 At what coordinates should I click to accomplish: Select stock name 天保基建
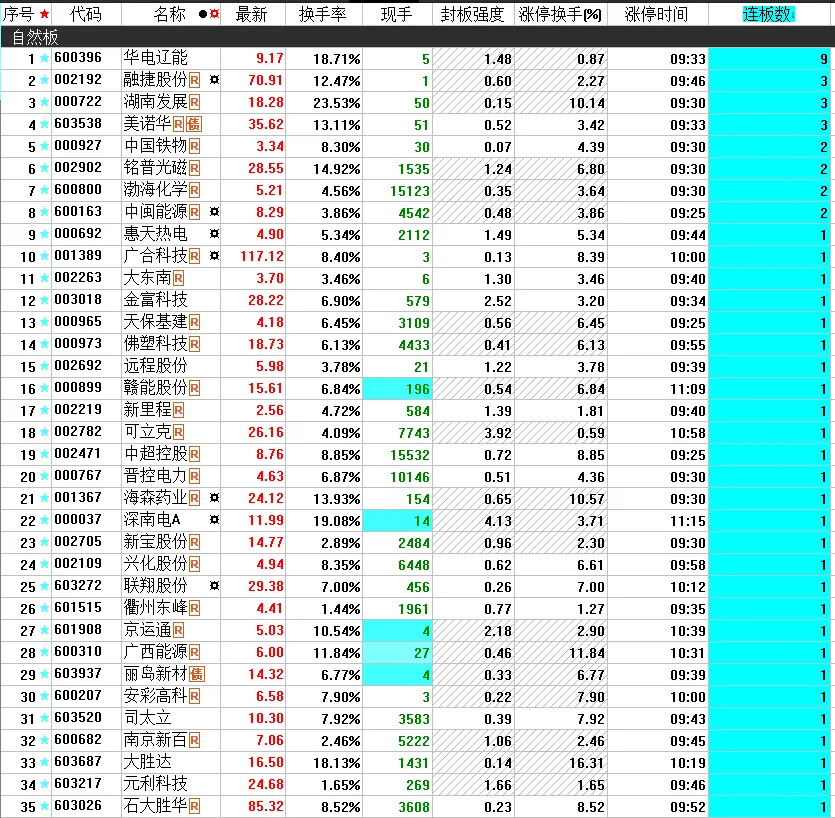(155, 322)
